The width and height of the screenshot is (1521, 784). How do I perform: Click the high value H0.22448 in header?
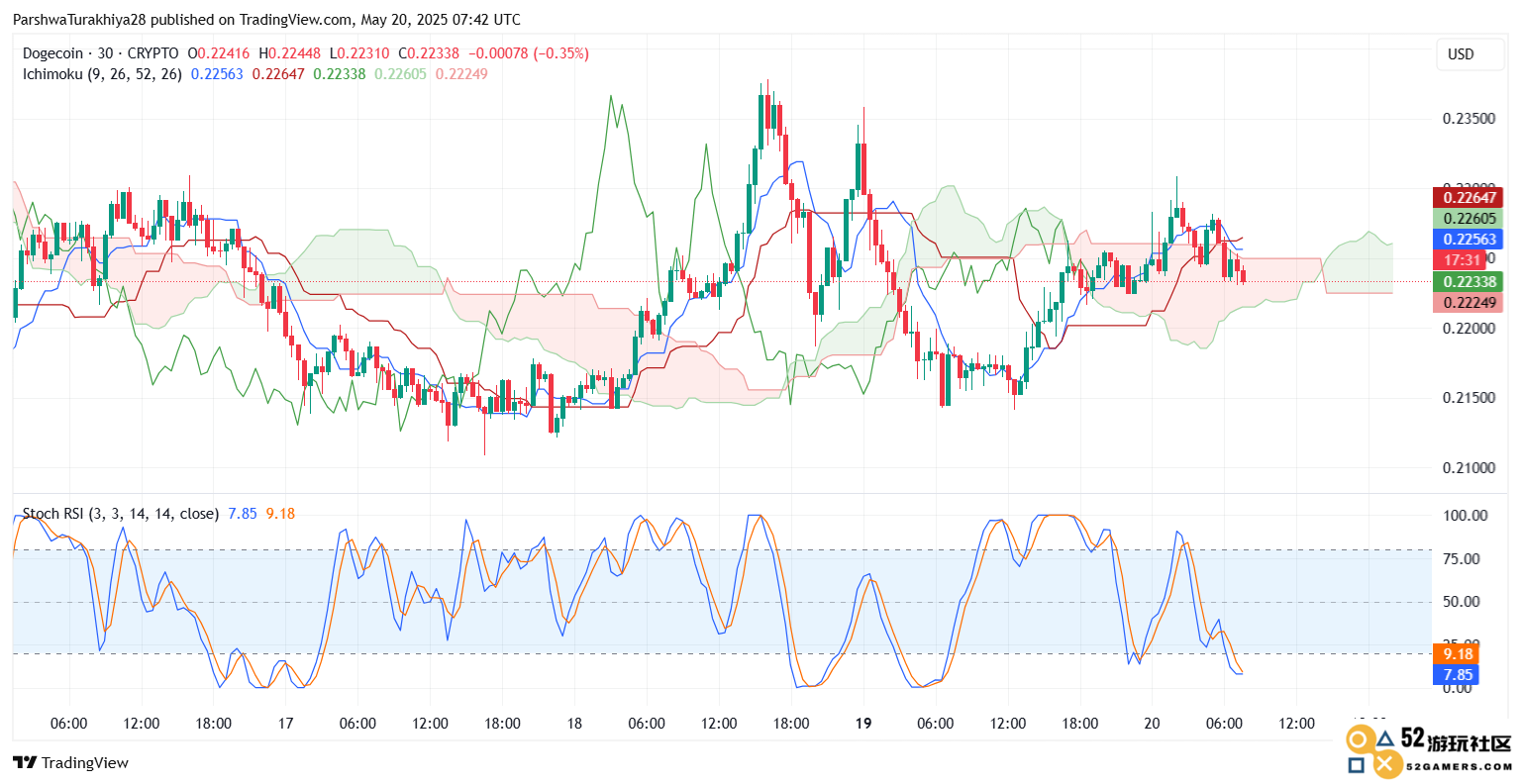click(x=289, y=53)
